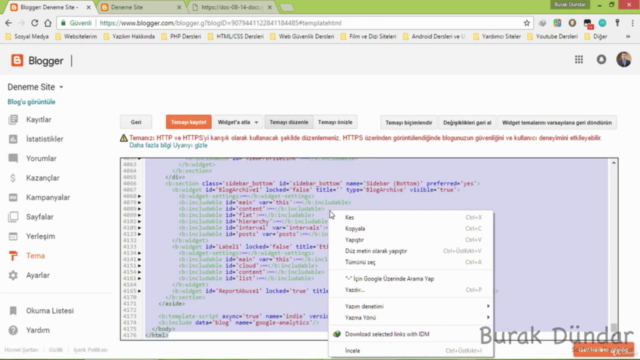
Task: Click the İstatistikler stats icon
Action: [x=13, y=139]
